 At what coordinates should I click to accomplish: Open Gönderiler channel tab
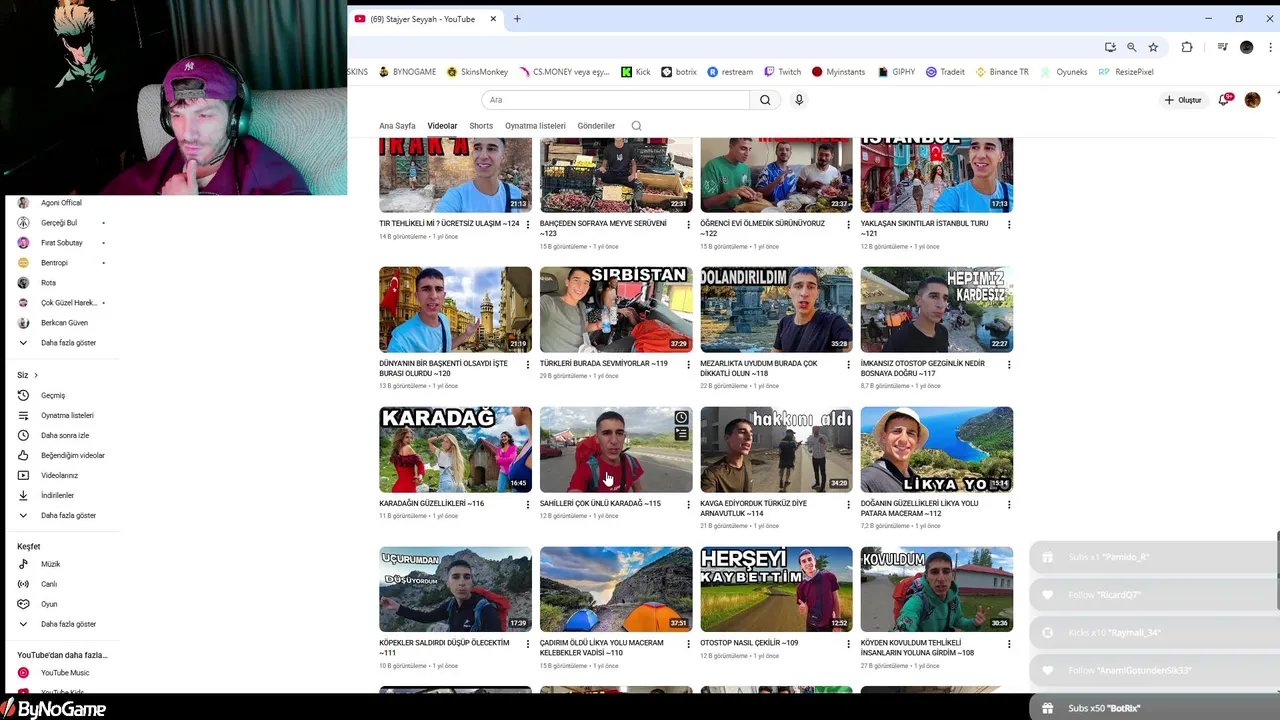(x=596, y=126)
